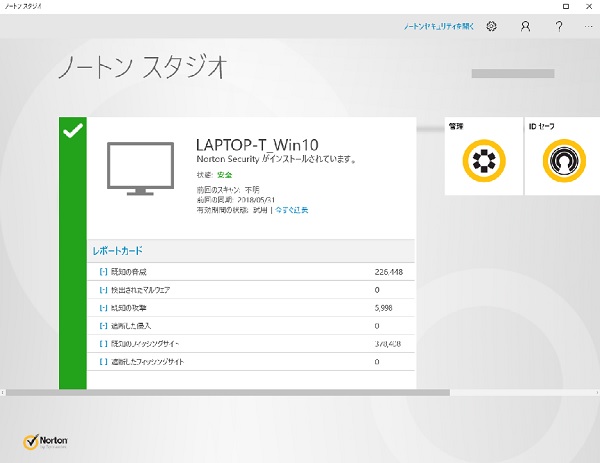Open the user account icon
This screenshot has width=600, height=463.
[x=525, y=26]
